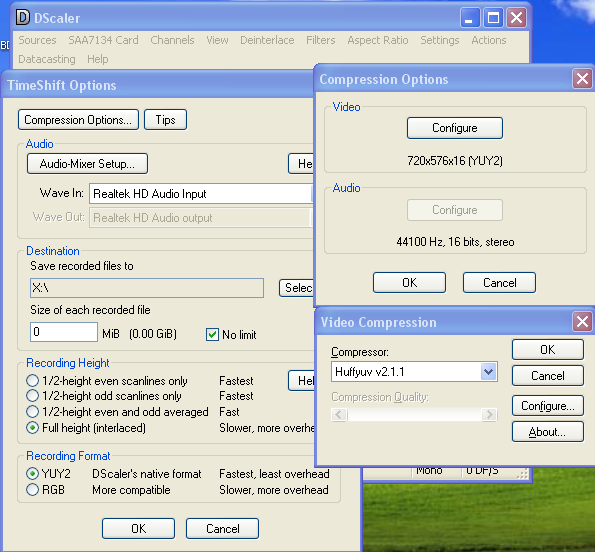Click the 44100 Hz, 16 bits, stereo text
This screenshot has height=552, width=595.
pyautogui.click(x=455, y=242)
